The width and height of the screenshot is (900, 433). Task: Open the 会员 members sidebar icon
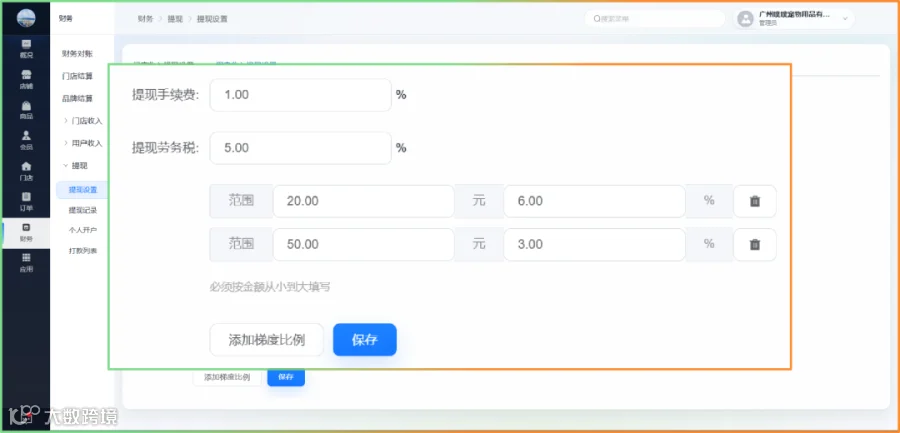pos(26,140)
